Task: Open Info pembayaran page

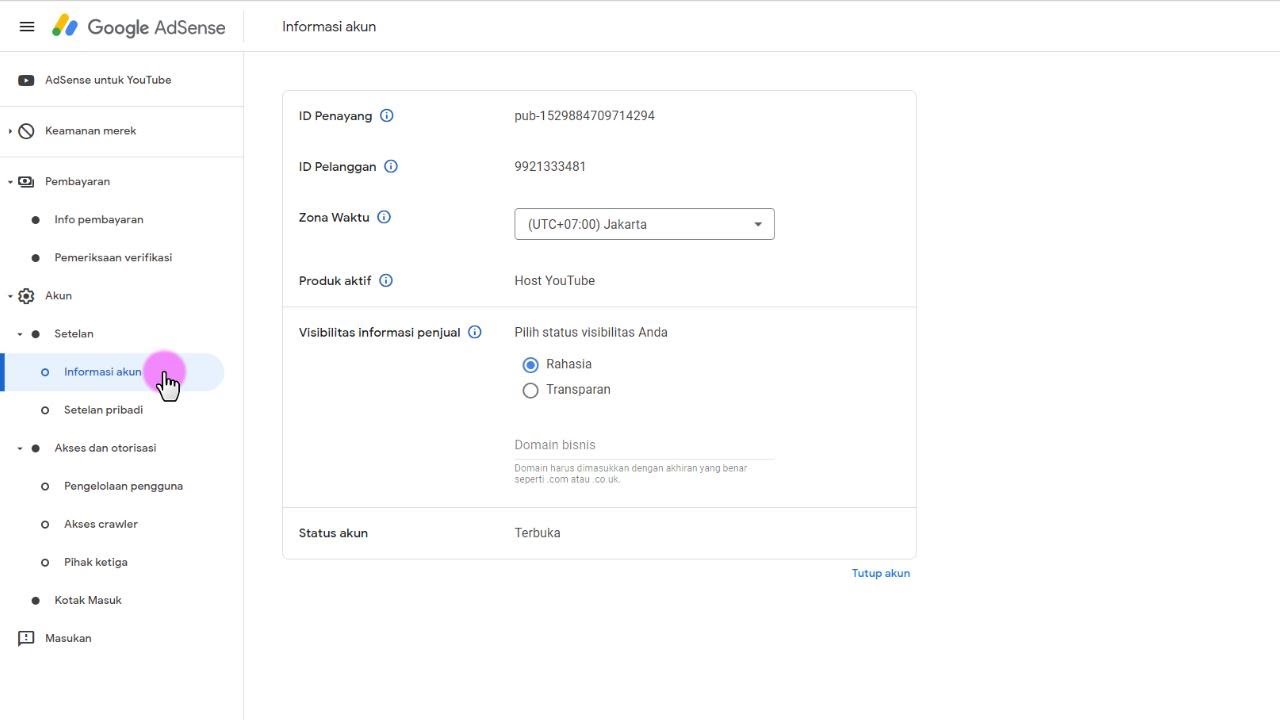Action: [99, 220]
